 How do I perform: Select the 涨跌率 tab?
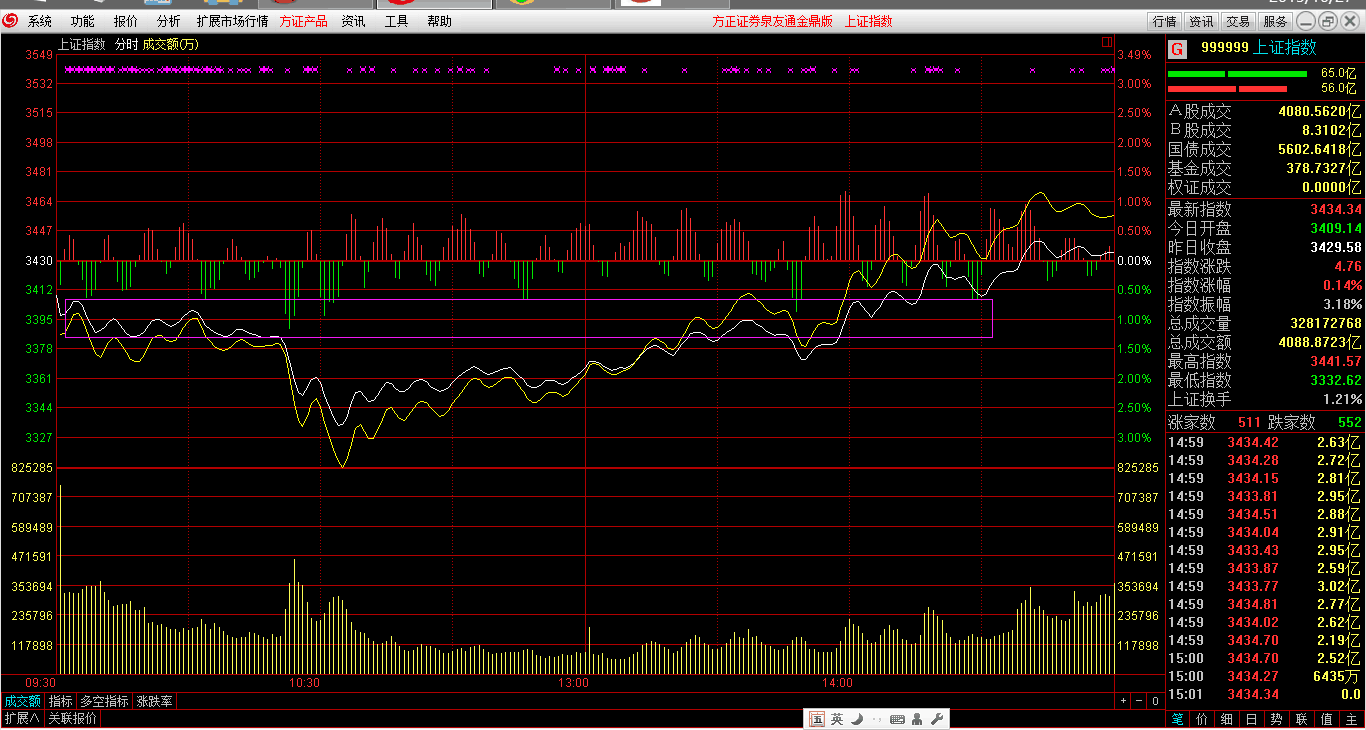pyautogui.click(x=155, y=702)
